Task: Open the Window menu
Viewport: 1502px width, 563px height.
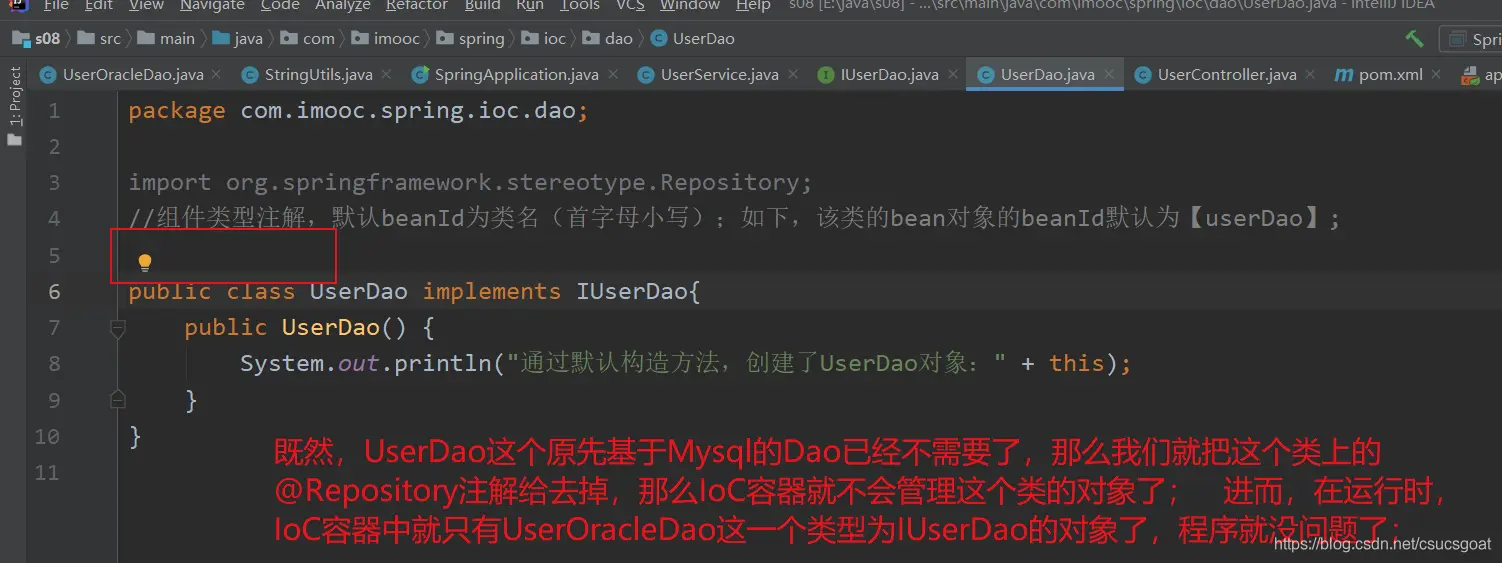Action: coord(690,6)
